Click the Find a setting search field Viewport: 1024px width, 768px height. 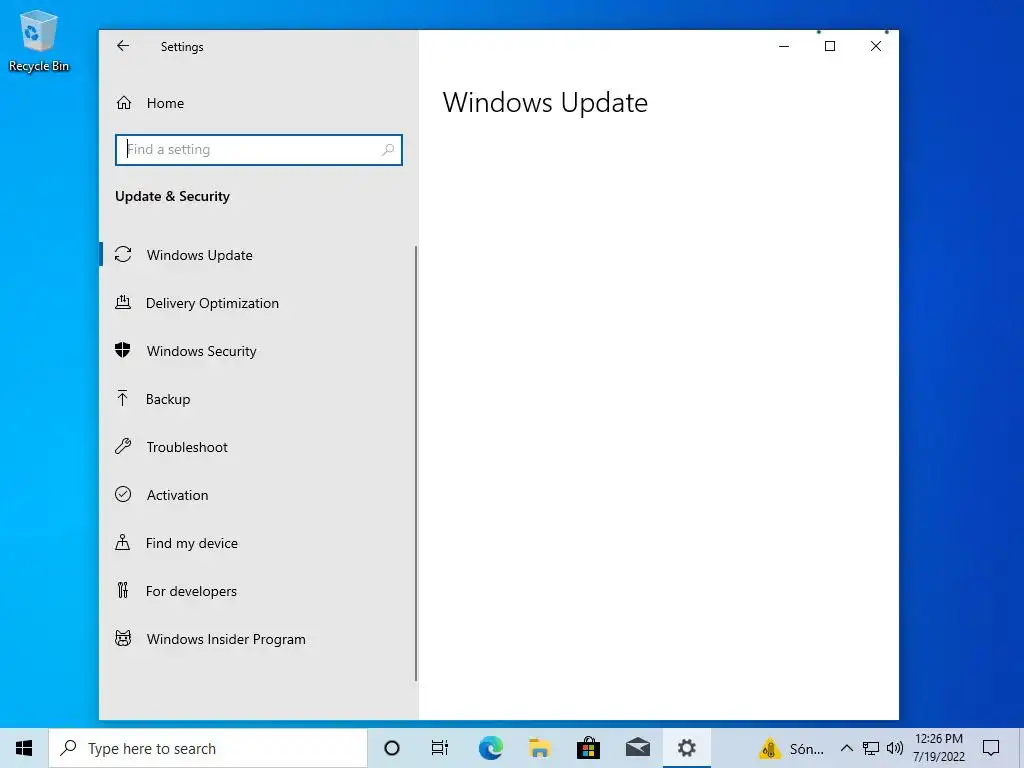point(259,150)
